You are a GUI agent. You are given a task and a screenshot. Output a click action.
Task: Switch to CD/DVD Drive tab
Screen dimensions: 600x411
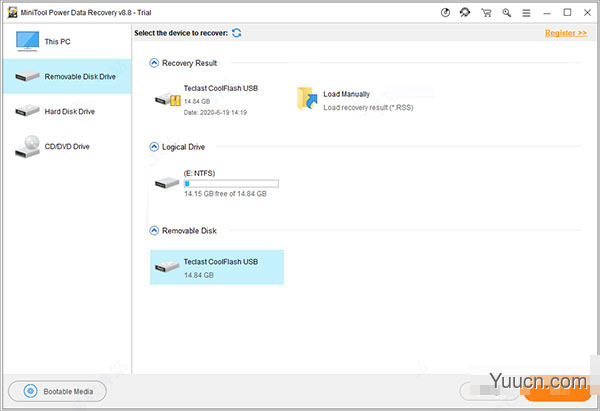[67, 147]
